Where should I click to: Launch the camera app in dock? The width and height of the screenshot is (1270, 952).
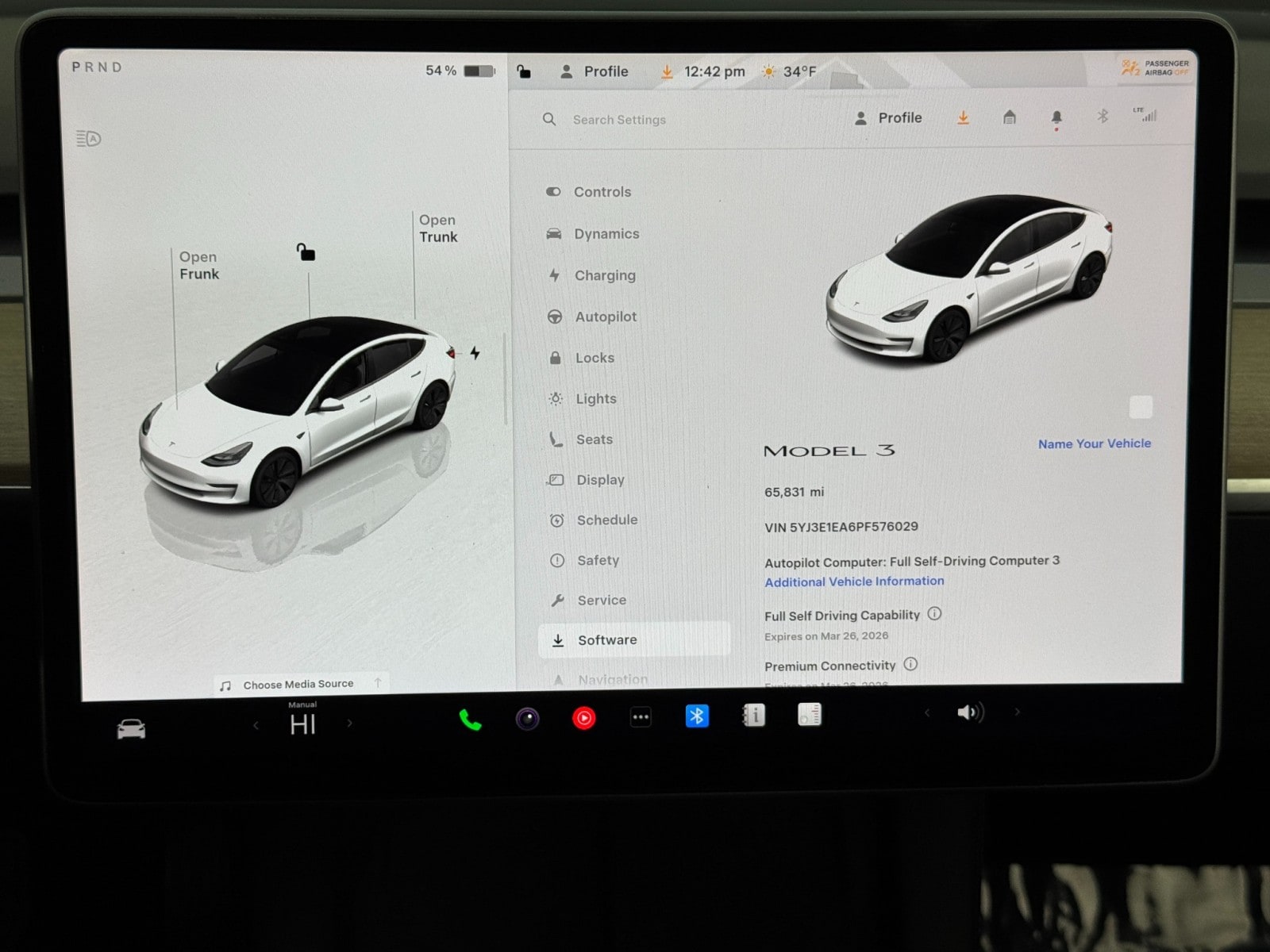pos(528,719)
